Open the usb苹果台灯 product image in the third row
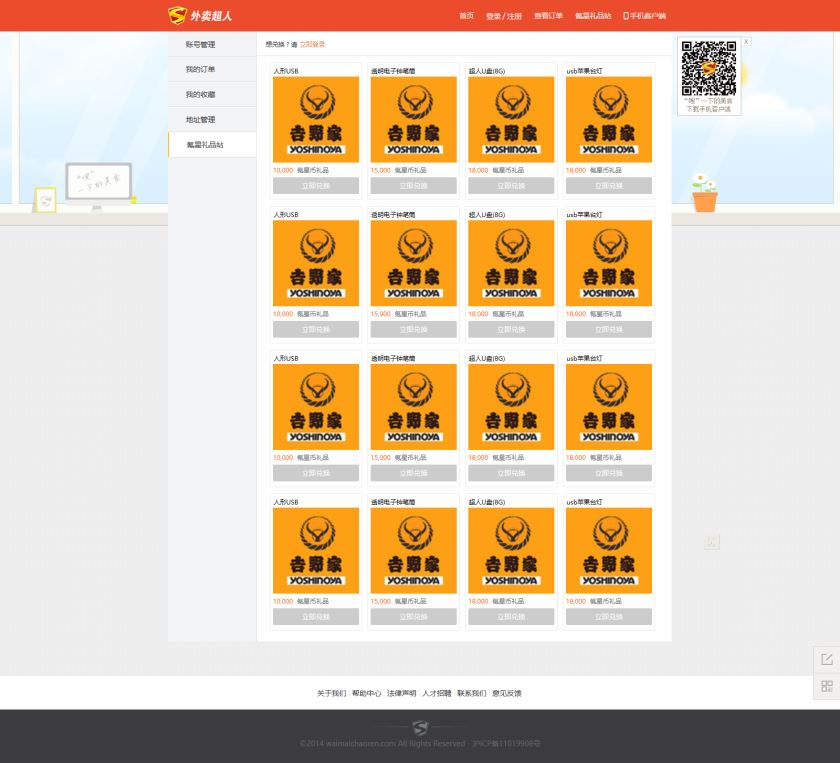 pos(609,407)
